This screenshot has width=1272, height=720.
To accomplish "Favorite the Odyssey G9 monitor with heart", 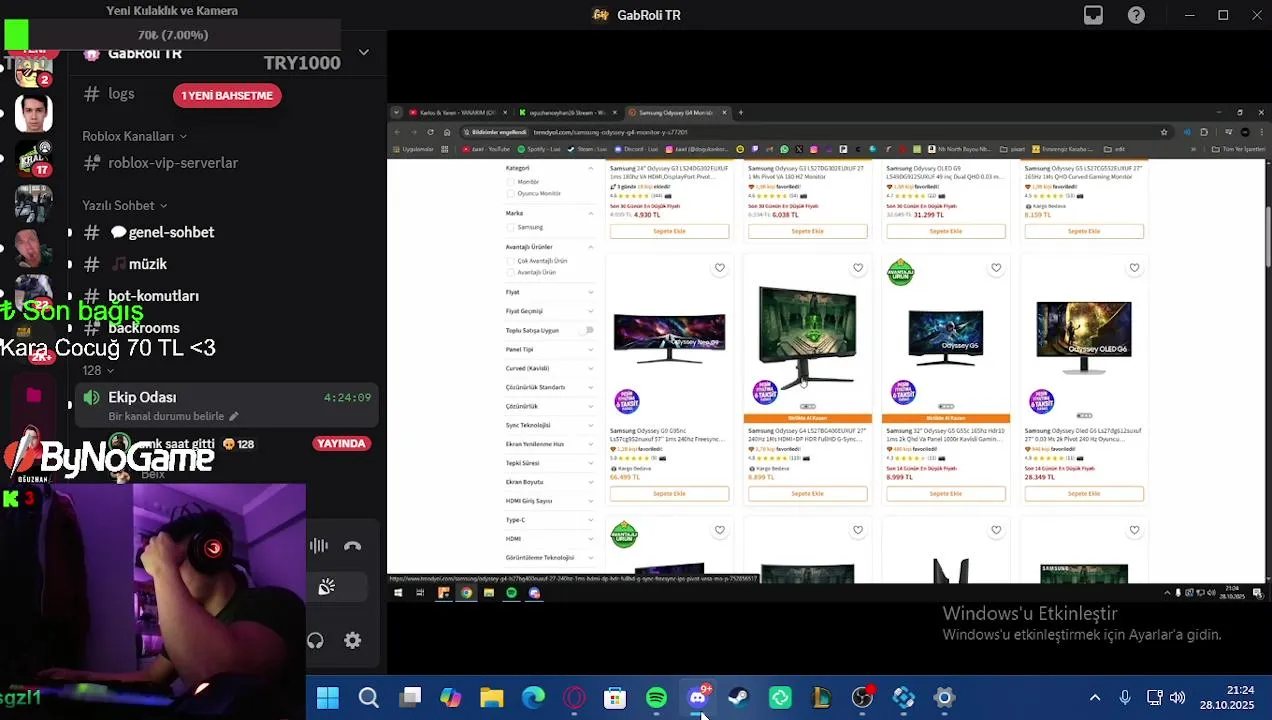I will click(719, 267).
